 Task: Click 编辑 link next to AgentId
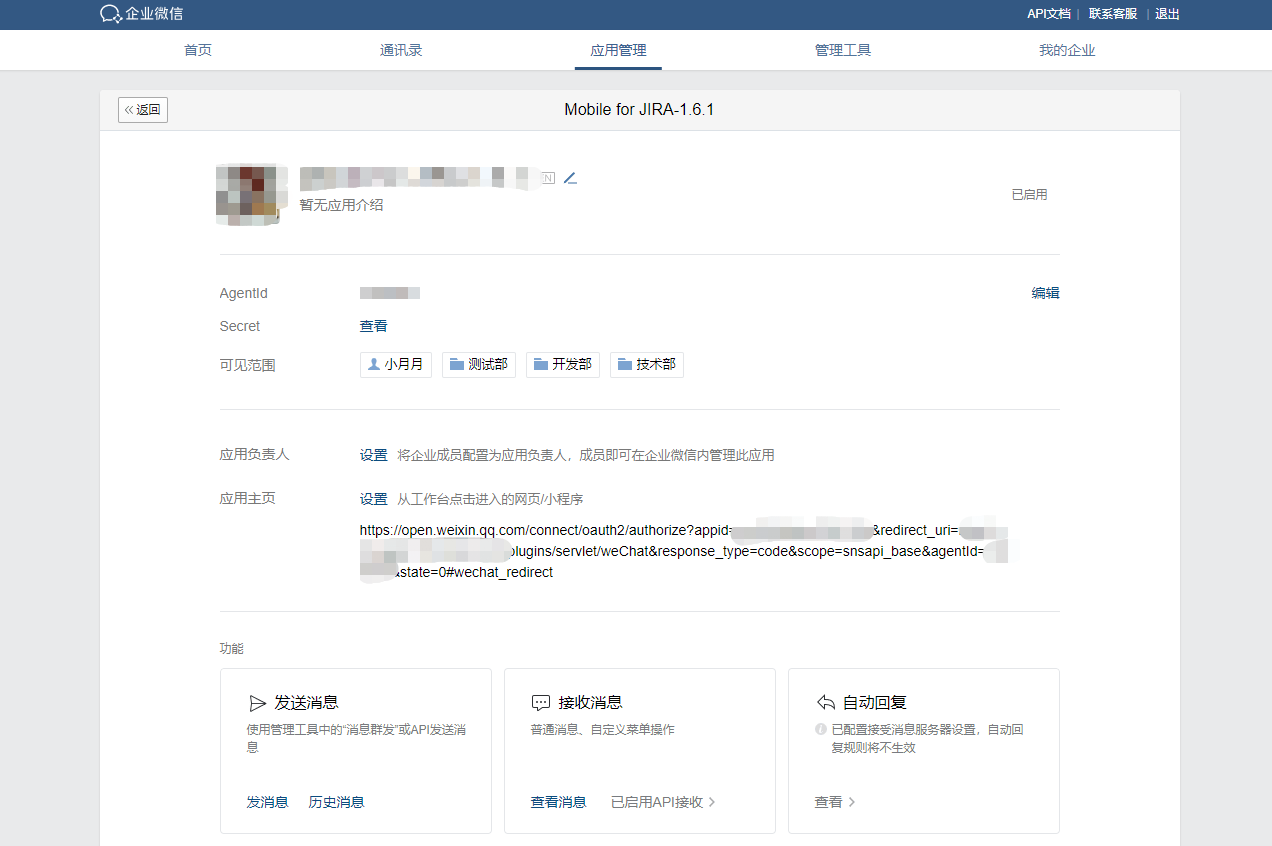pyautogui.click(x=1045, y=293)
